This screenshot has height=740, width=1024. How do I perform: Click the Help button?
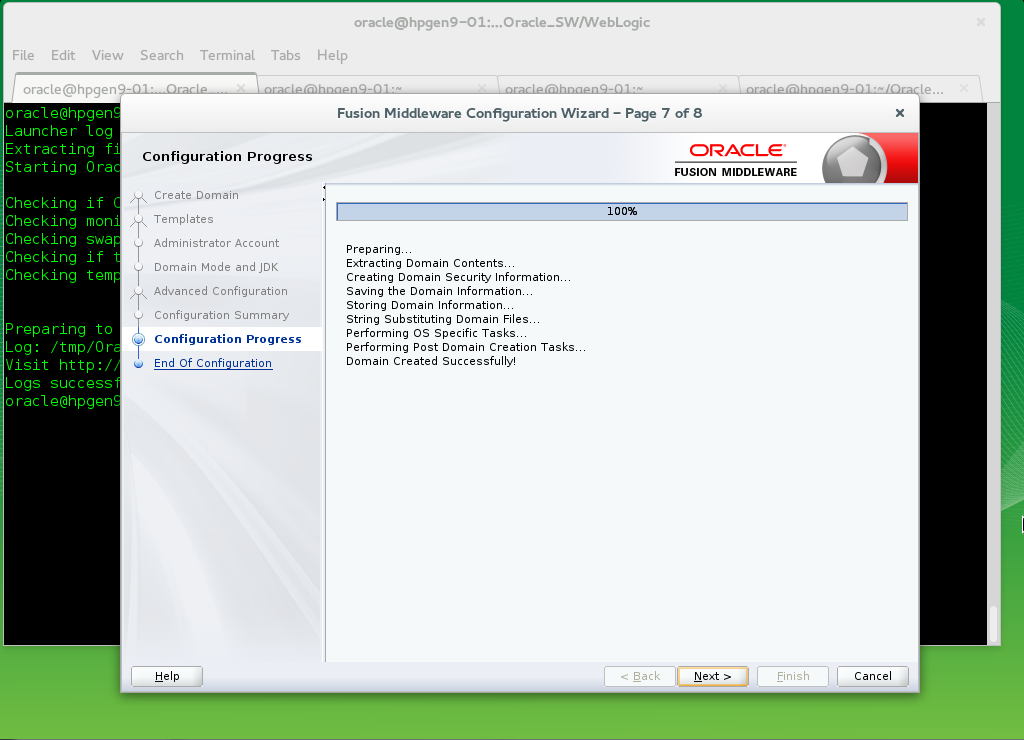[x=166, y=676]
